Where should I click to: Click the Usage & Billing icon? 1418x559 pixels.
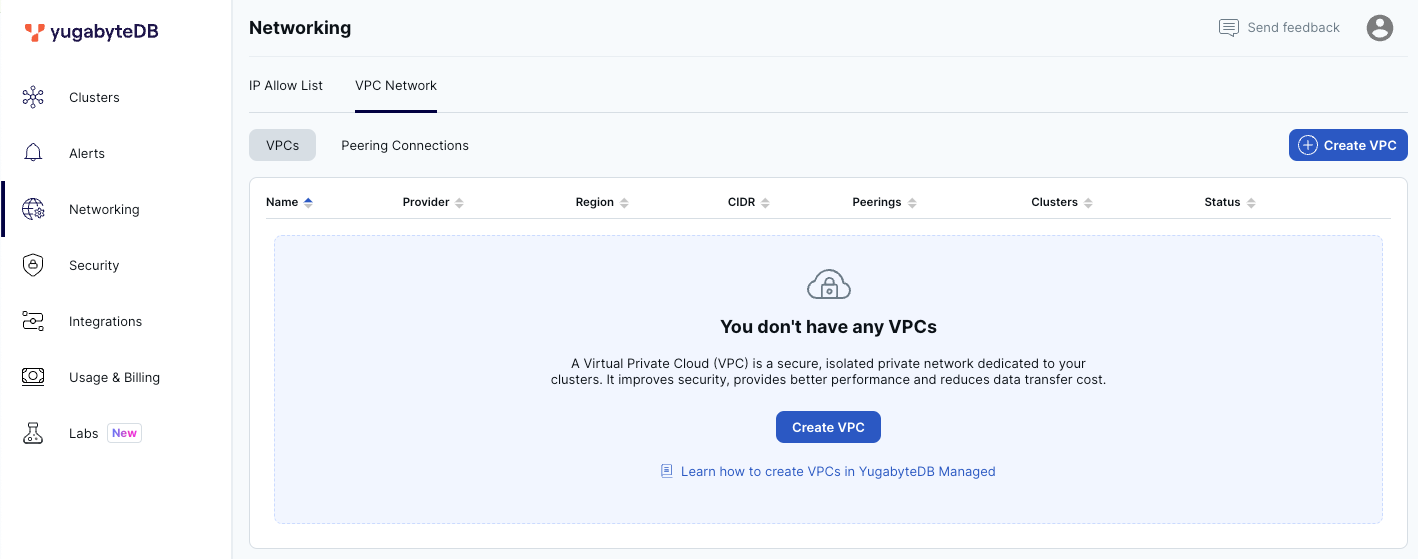point(33,377)
